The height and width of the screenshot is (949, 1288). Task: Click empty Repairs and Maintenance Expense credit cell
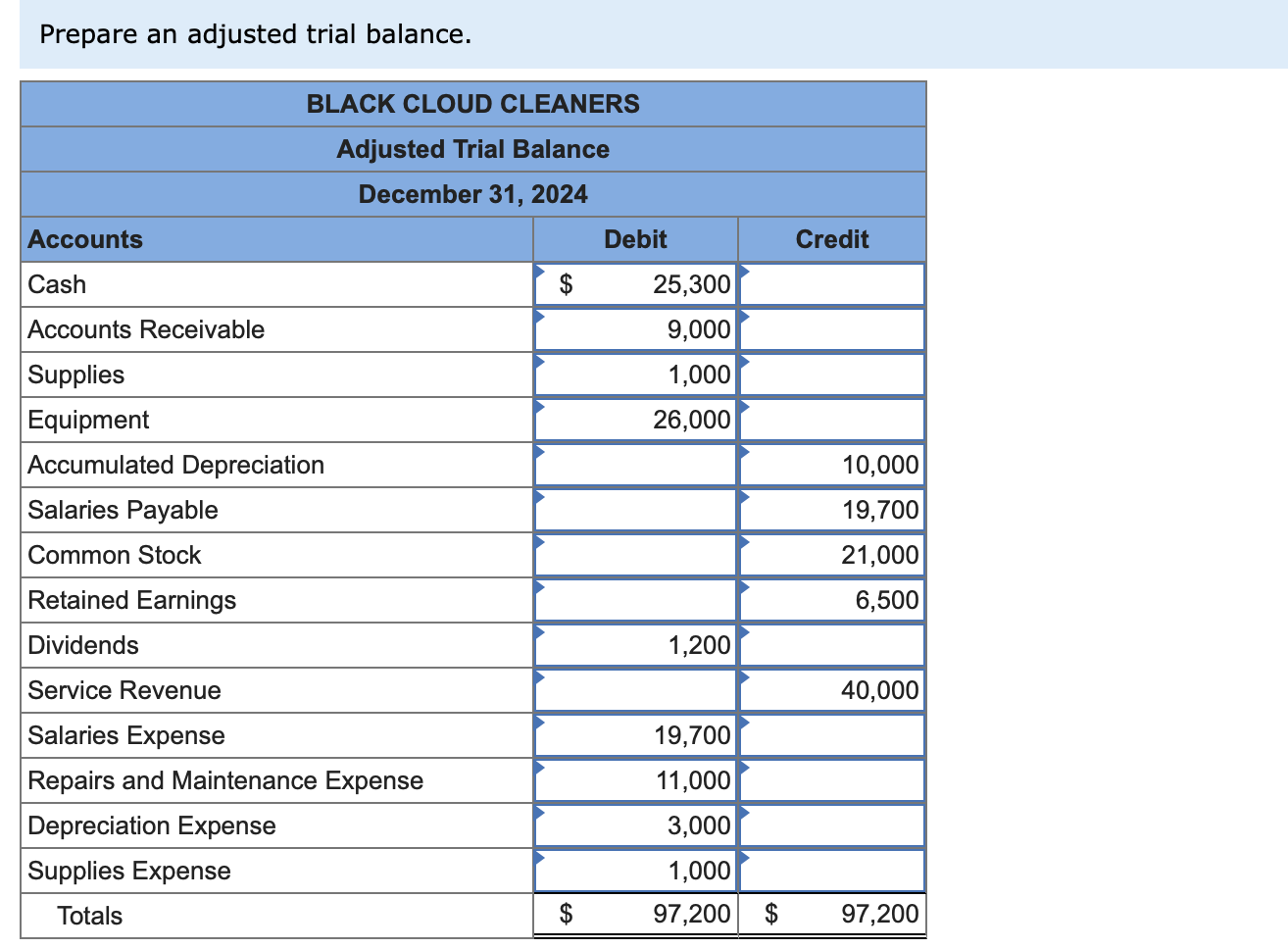[x=831, y=780]
